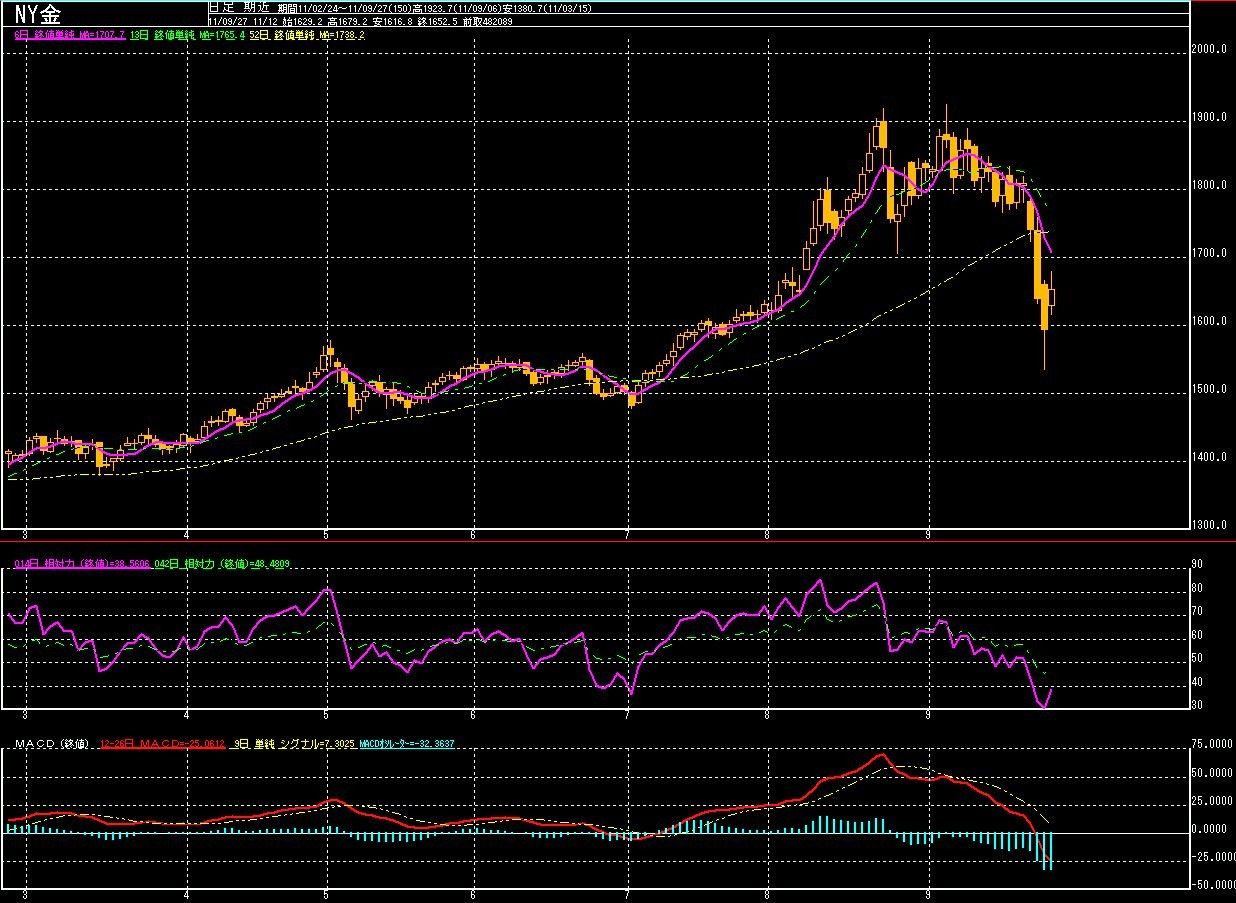The height and width of the screenshot is (903, 1236).
Task: Select the 日足 期近 header label
Action: 238,8
